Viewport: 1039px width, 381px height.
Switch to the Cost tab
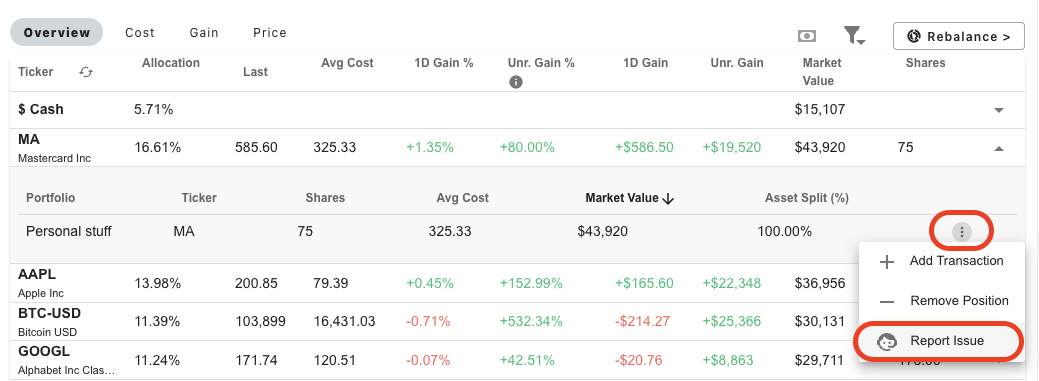click(x=140, y=32)
